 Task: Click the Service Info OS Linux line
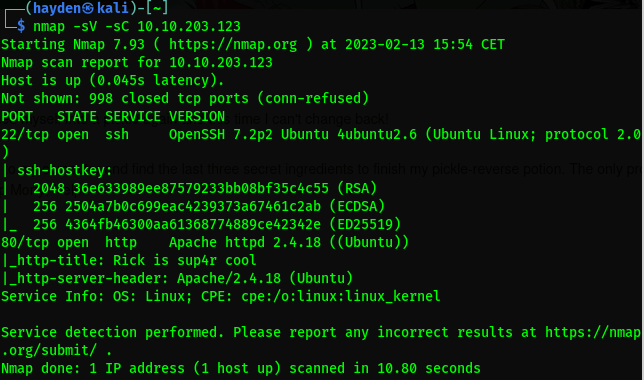click(x=221, y=296)
